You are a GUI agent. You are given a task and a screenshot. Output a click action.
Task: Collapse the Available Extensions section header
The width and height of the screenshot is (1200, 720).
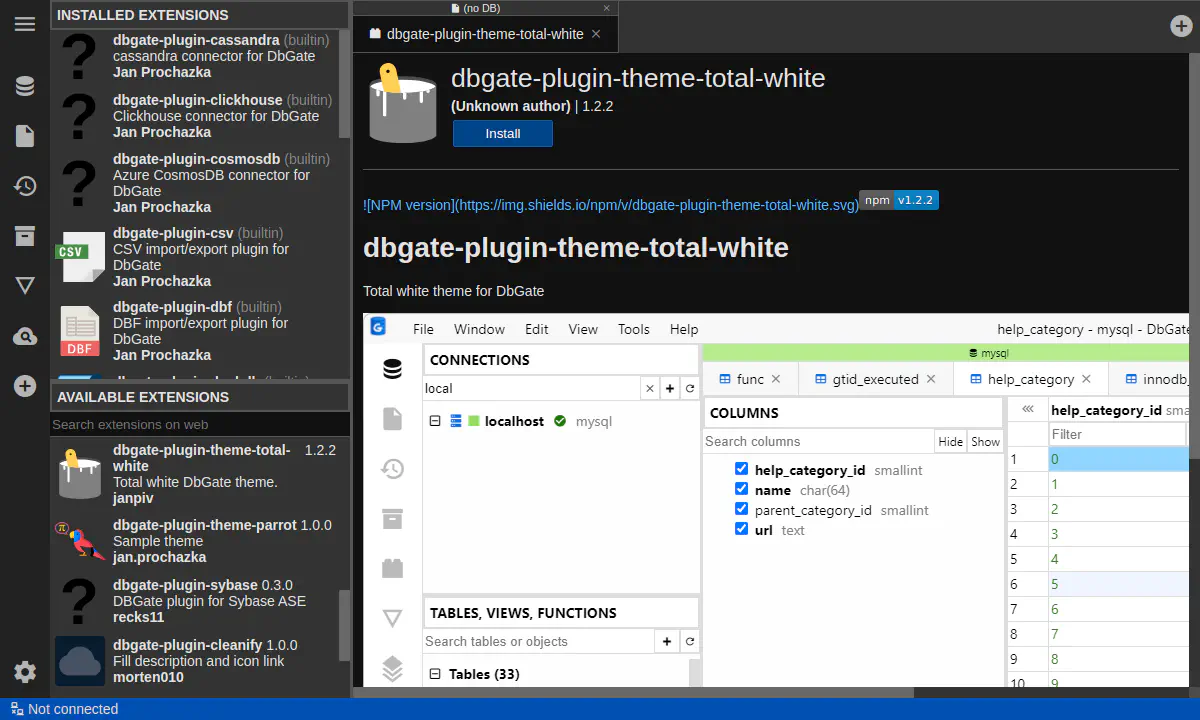point(200,397)
